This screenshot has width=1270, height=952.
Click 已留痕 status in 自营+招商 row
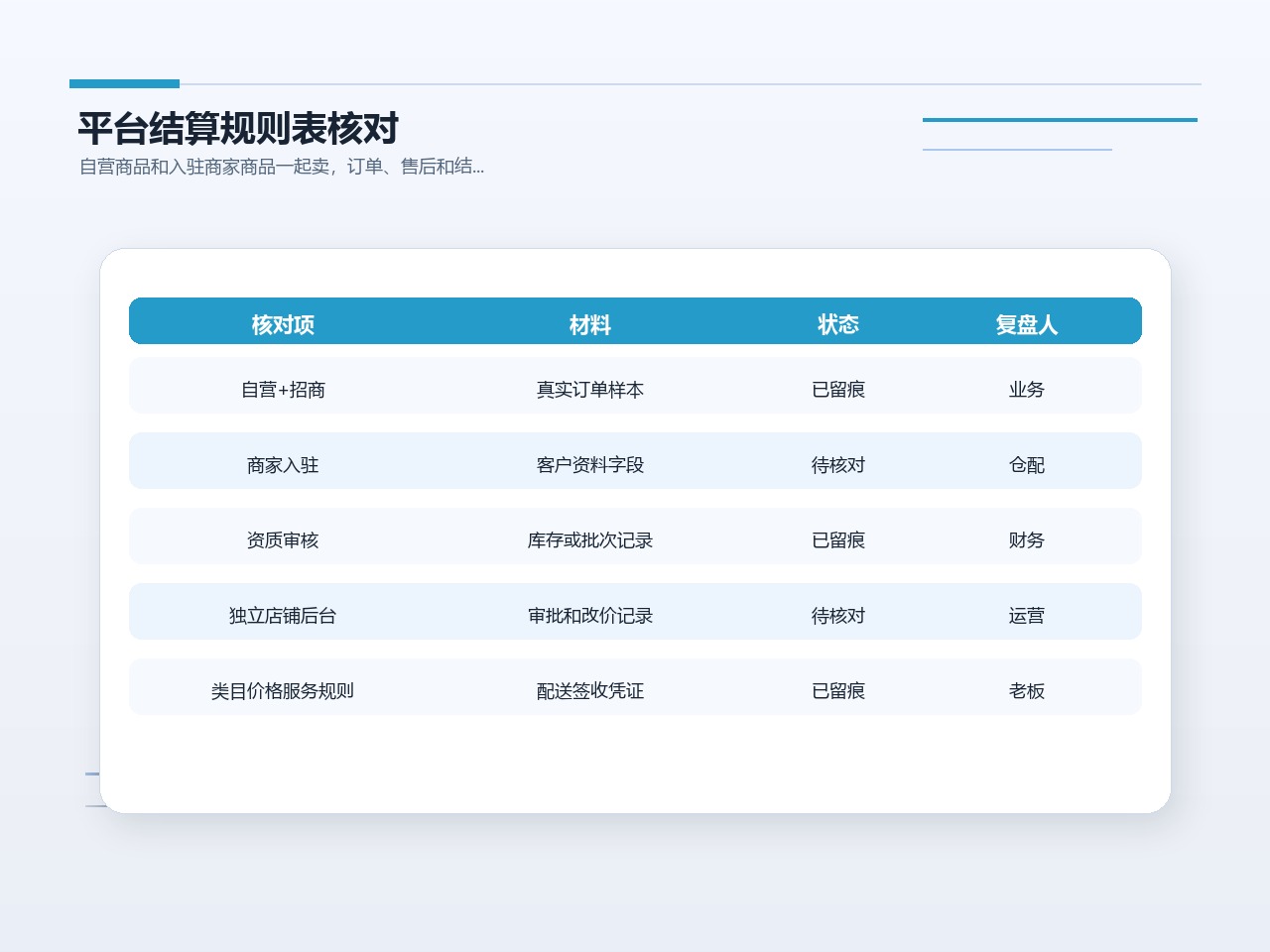click(x=838, y=390)
